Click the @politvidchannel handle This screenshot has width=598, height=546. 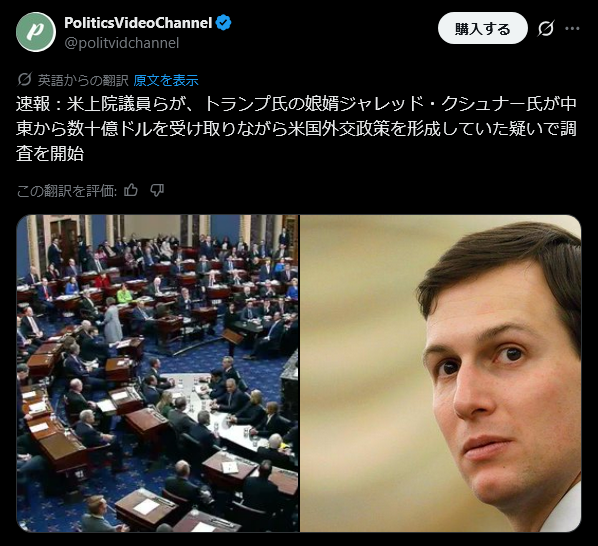point(122,43)
